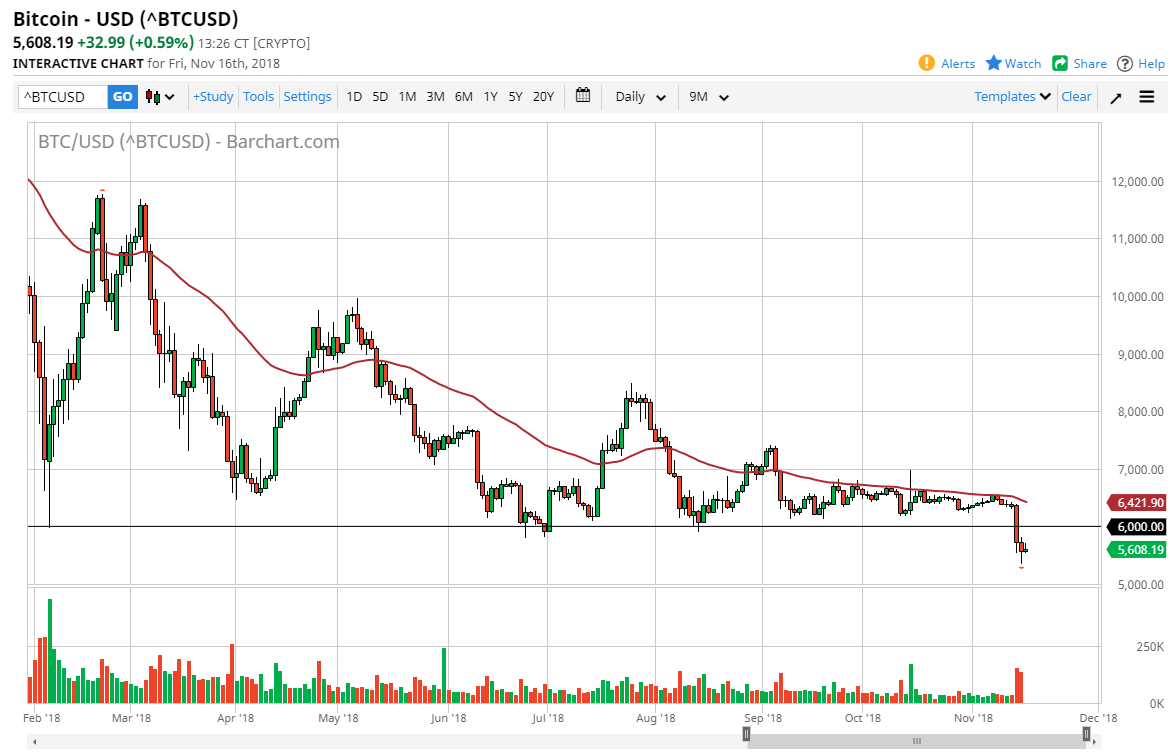Screen dimensions: 1174x754
Task: Click the GO button to load symbol
Action: [x=122, y=96]
